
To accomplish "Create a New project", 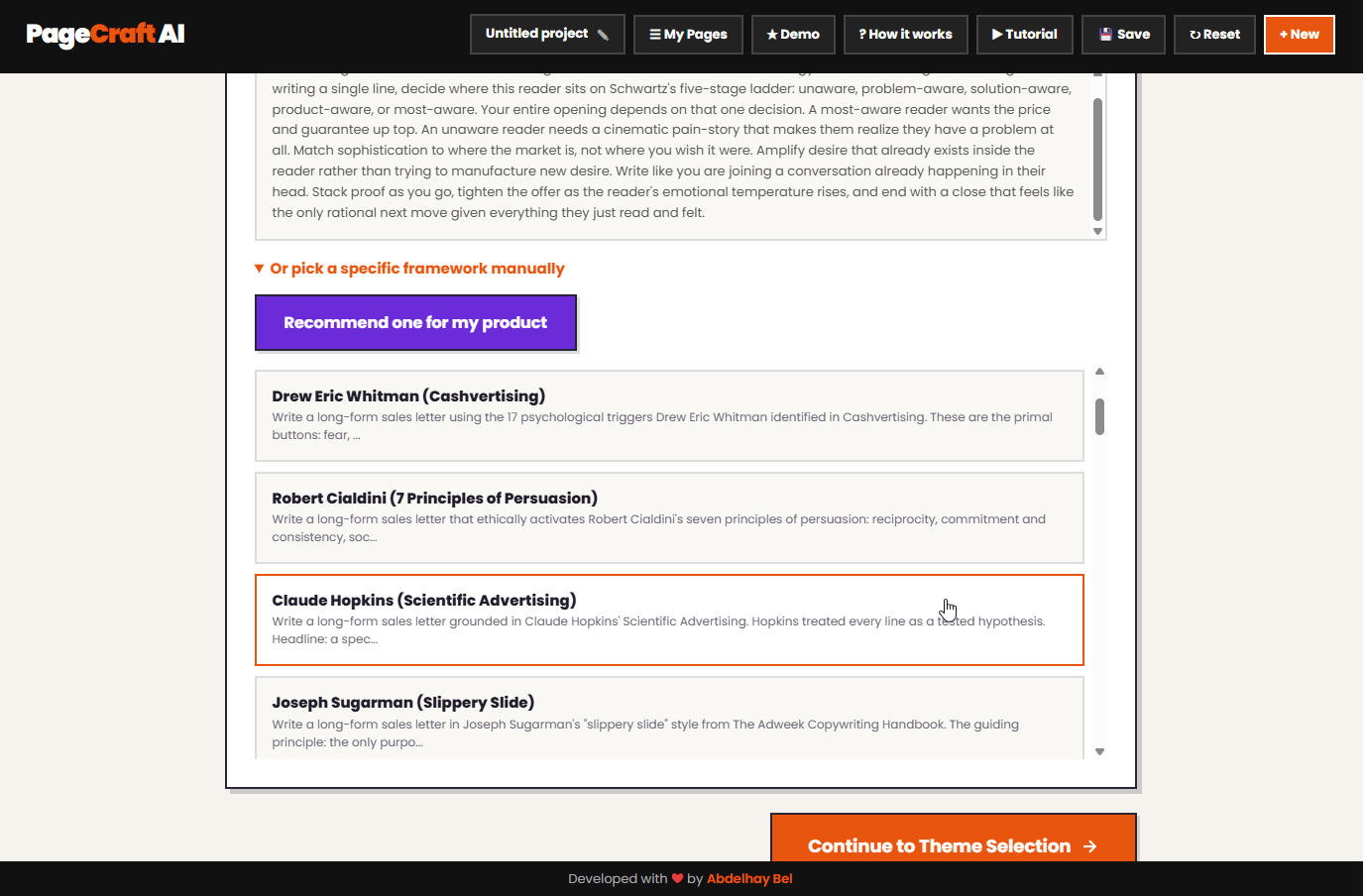I will click(x=1299, y=35).
